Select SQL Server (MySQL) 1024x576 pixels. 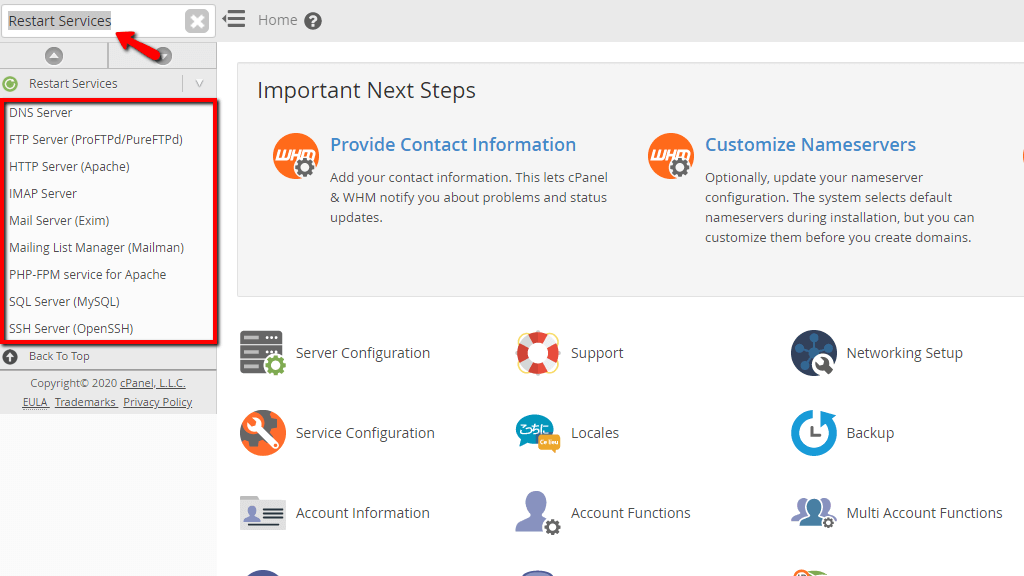tap(64, 301)
